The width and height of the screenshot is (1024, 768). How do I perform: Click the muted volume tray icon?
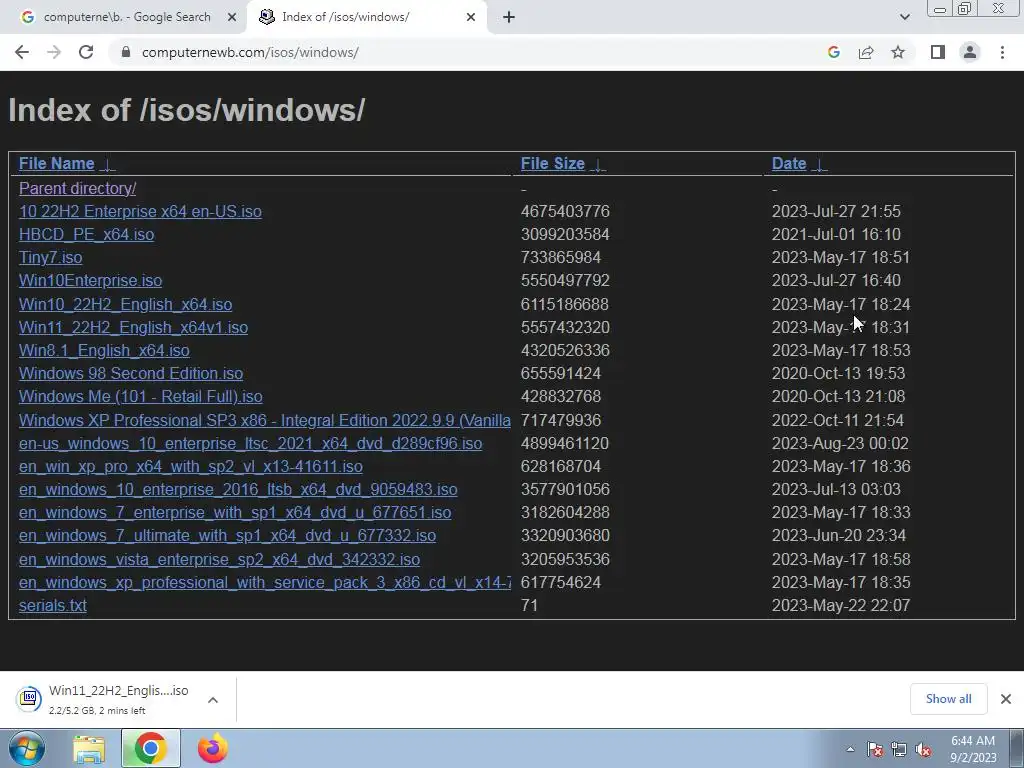923,749
